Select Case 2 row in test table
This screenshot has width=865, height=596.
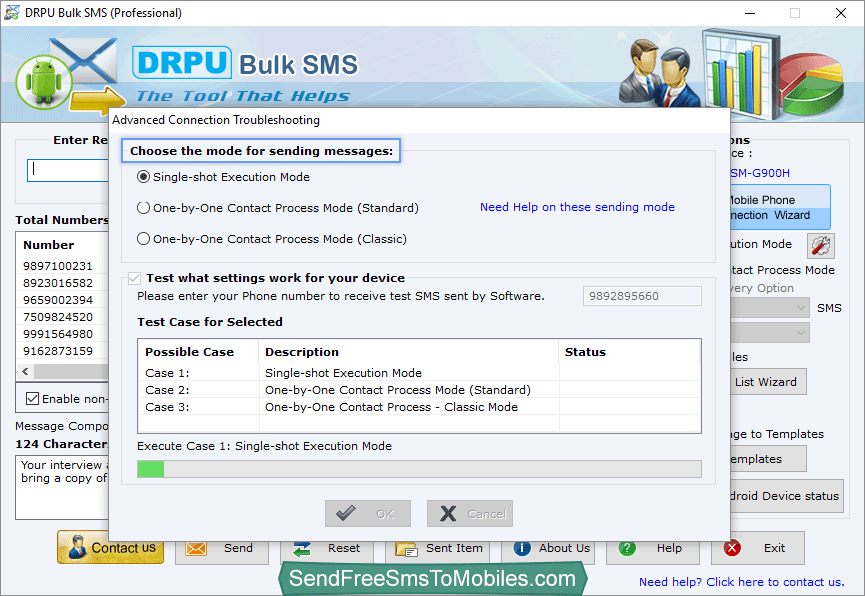coord(419,390)
